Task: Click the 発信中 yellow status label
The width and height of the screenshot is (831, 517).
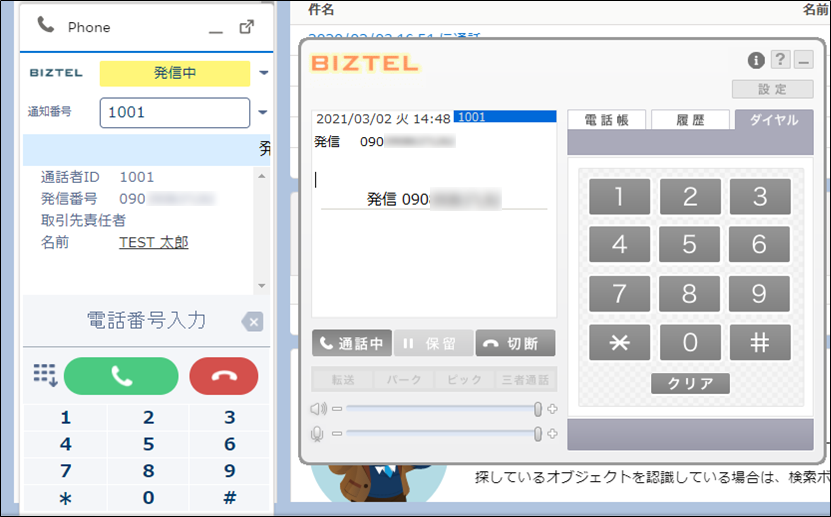Action: click(x=175, y=73)
